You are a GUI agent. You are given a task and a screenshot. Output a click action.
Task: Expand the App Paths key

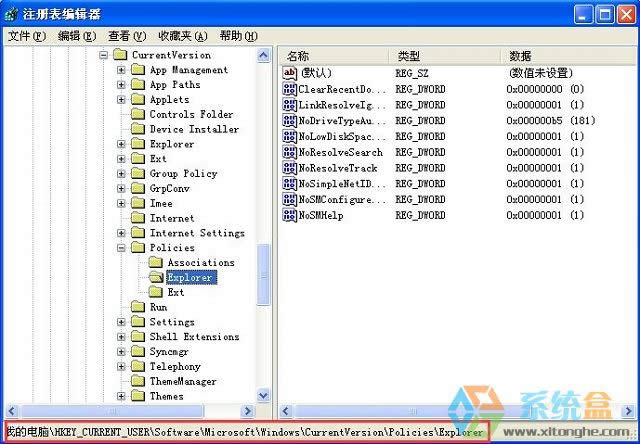tap(121, 85)
